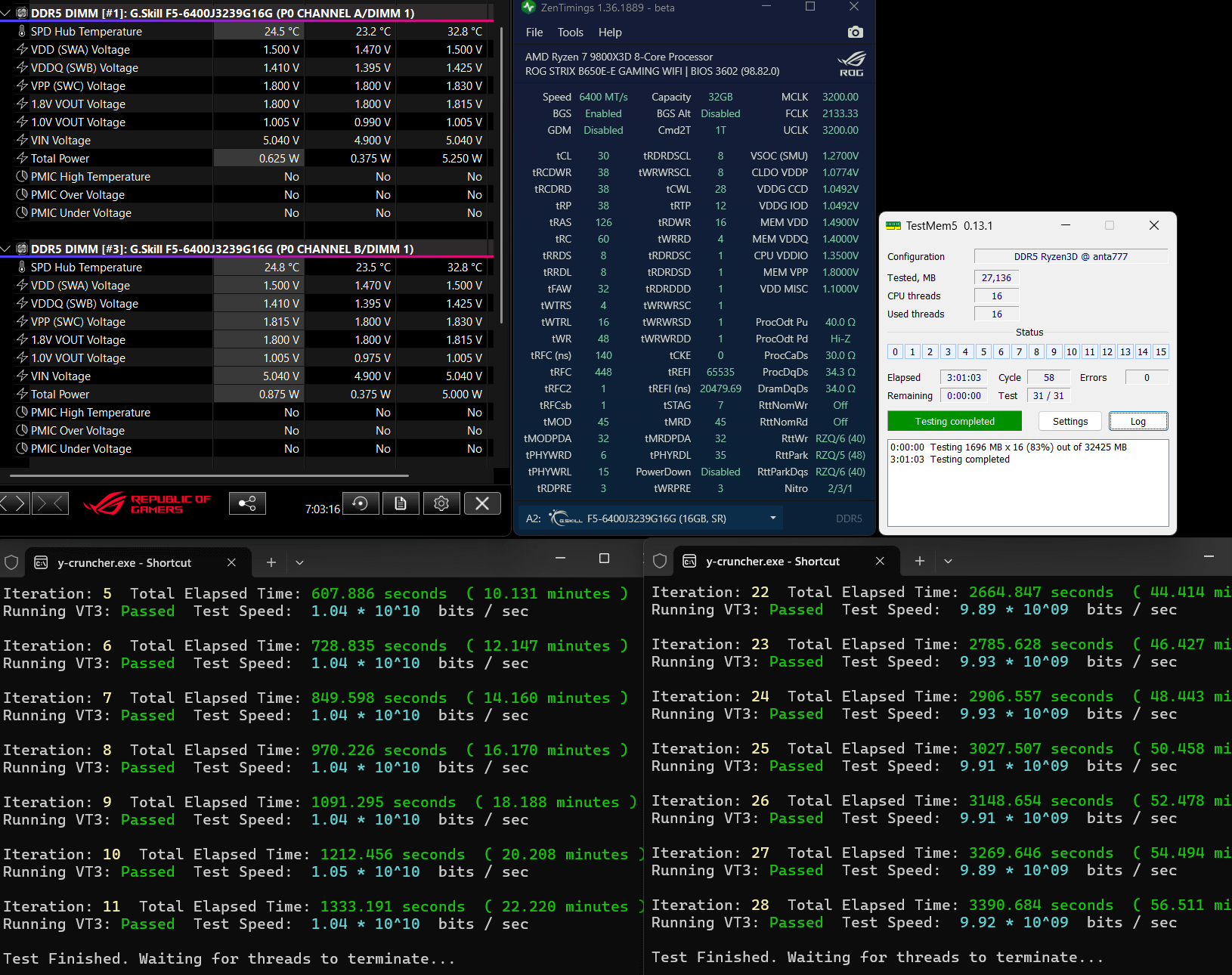Screen dimensions: 1232x975
Task: Click thread status box 15 in TestMem5
Action: [1161, 351]
